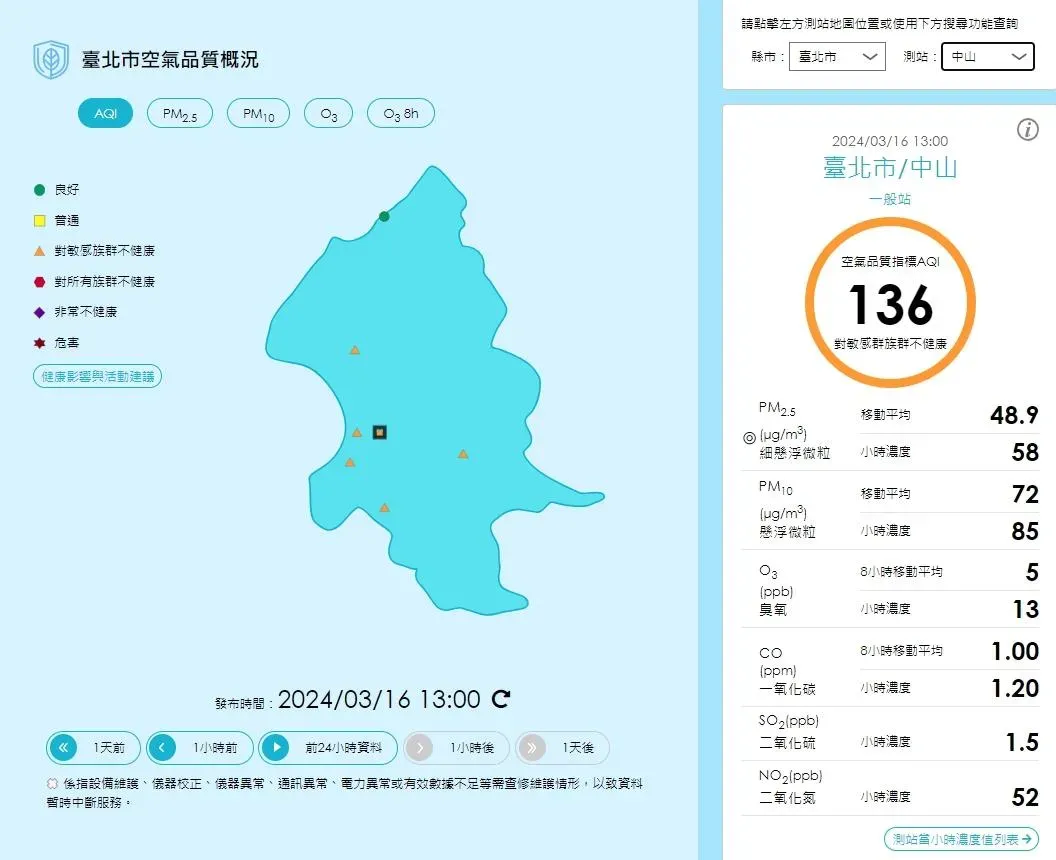Image resolution: width=1056 pixels, height=860 pixels.
Task: Select the AQI tab
Action: click(106, 113)
